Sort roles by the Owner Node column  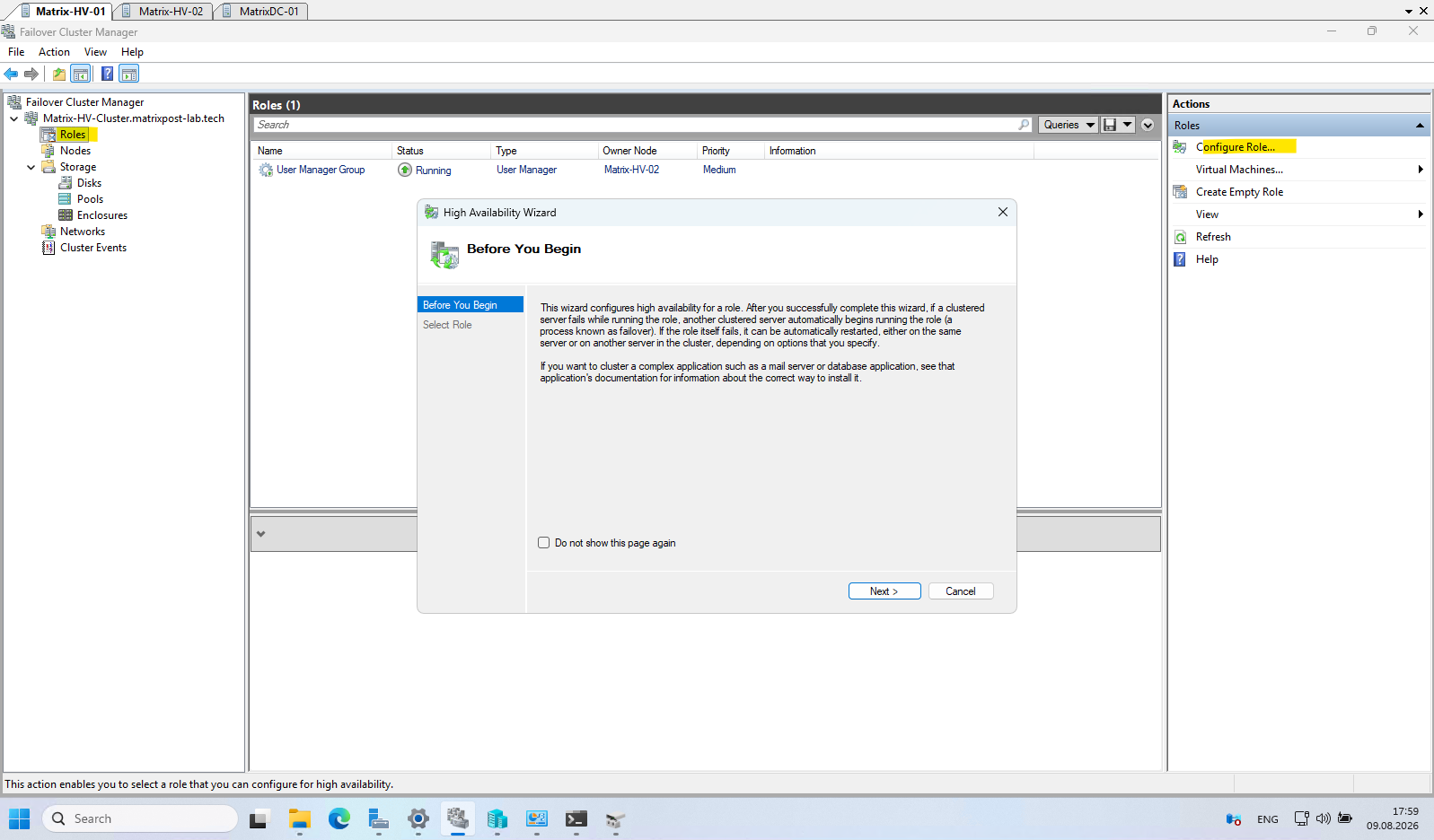tap(647, 151)
